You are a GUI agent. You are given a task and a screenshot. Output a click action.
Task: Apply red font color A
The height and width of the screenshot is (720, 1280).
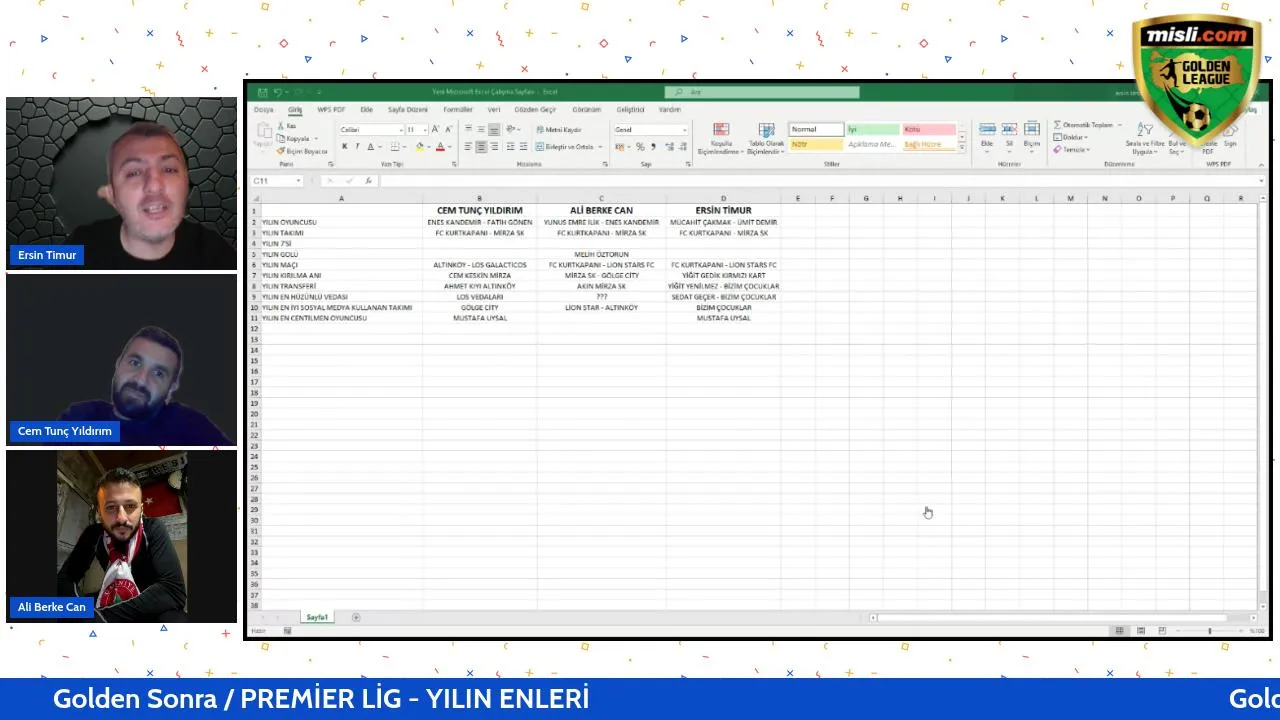(x=440, y=147)
